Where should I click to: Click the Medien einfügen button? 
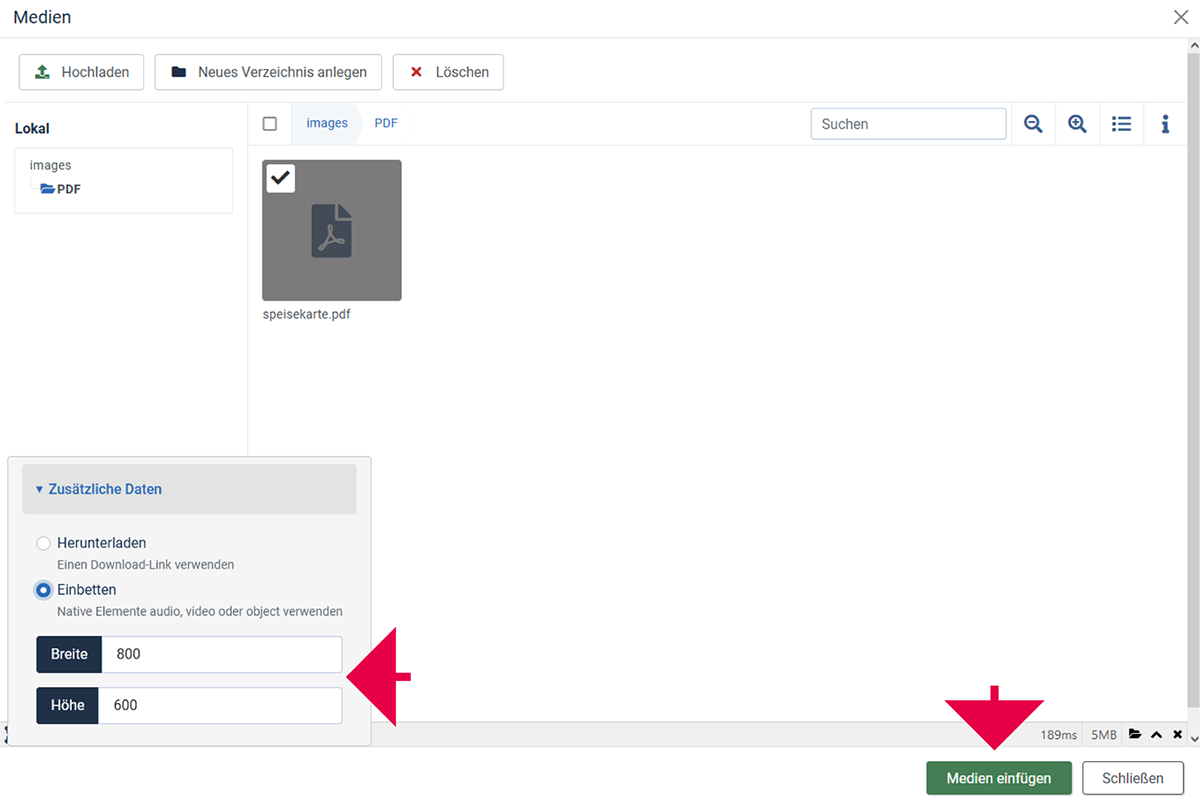(998, 778)
